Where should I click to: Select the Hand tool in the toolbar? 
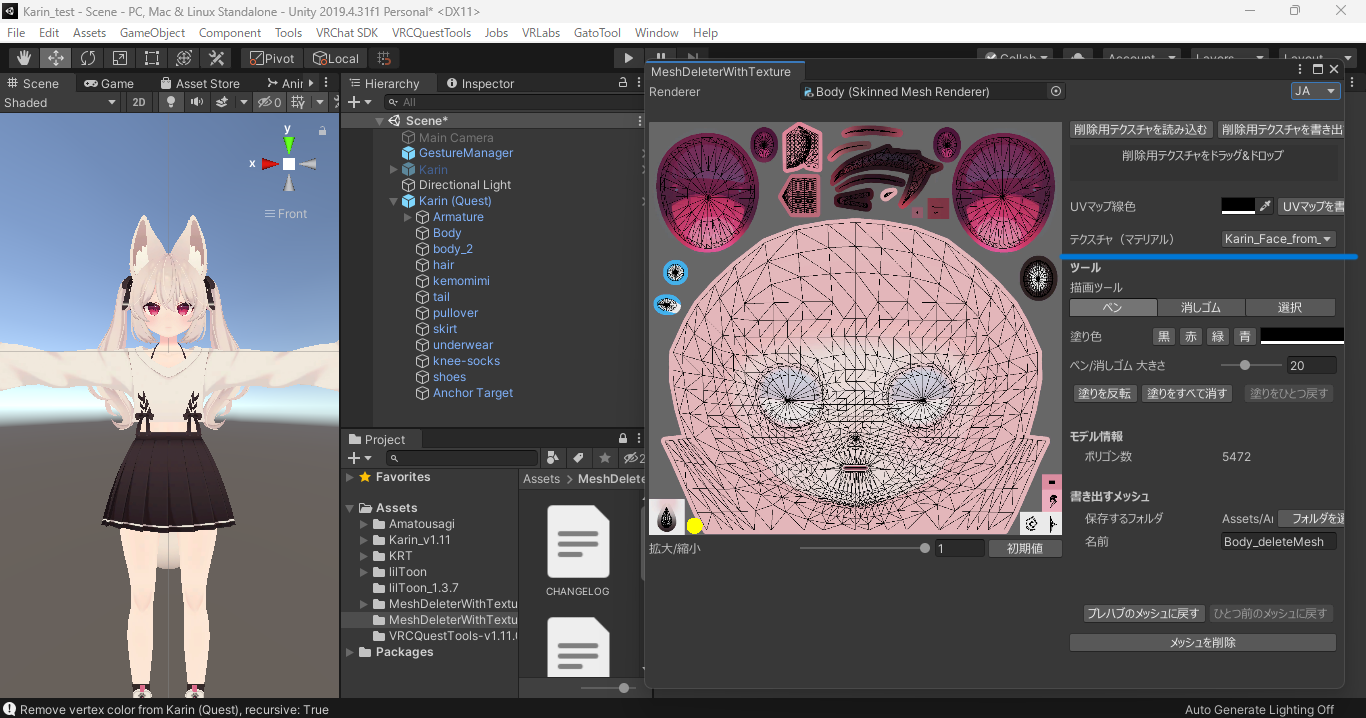(23, 58)
